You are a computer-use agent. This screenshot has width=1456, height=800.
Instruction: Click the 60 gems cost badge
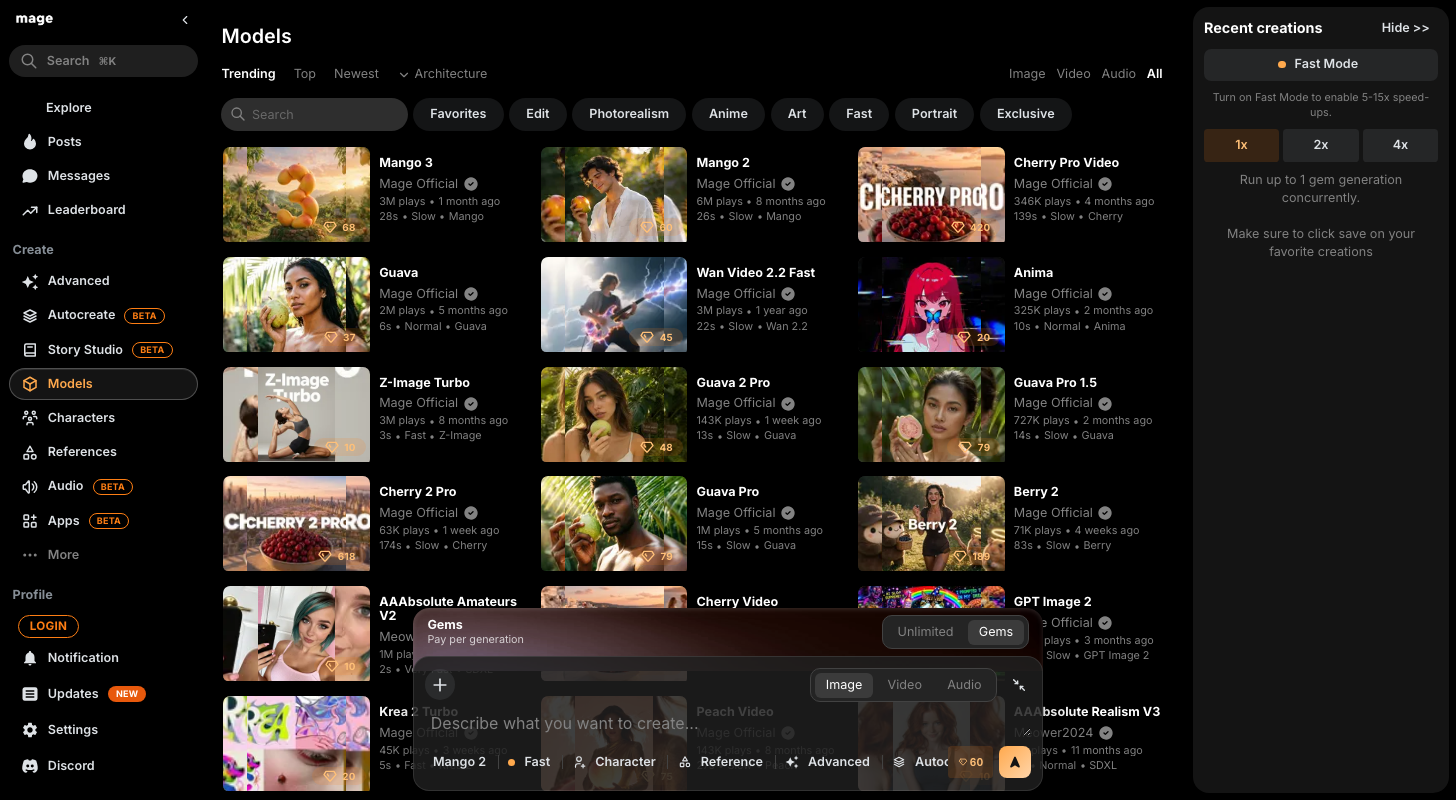click(971, 762)
